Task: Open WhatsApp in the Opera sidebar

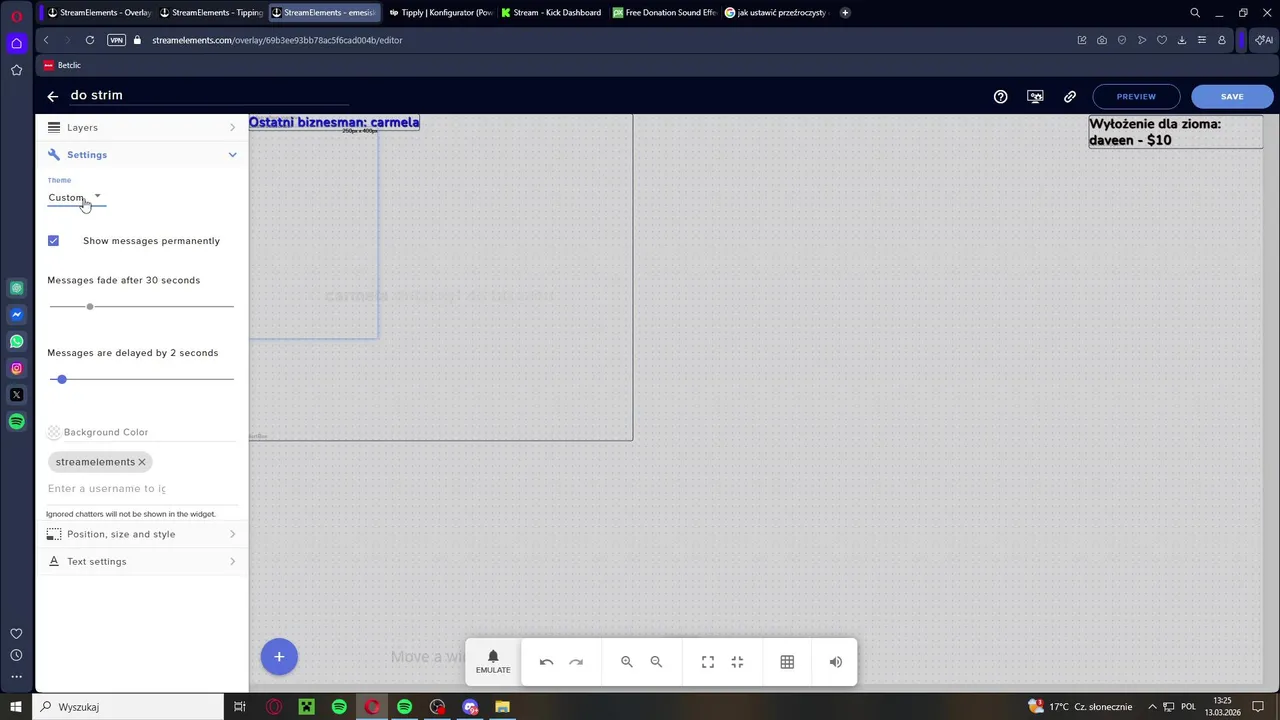Action: pyautogui.click(x=16, y=342)
